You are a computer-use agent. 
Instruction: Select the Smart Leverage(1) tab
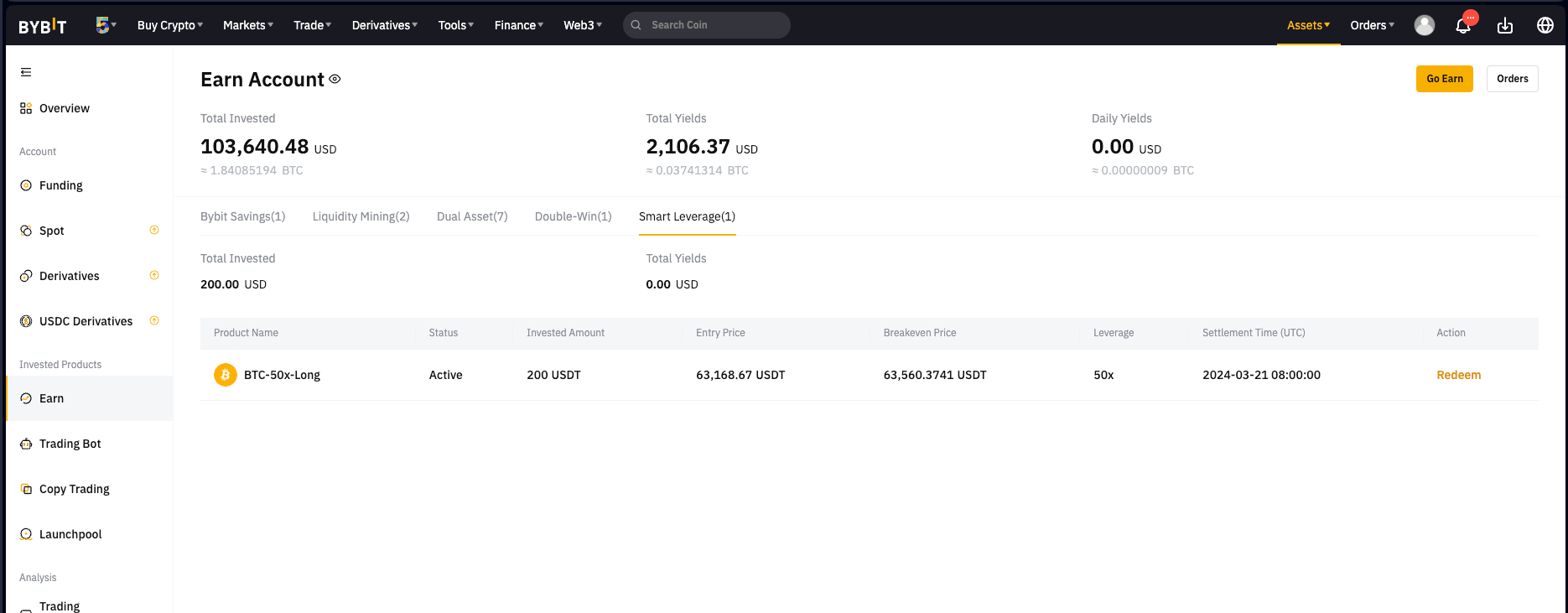click(687, 216)
